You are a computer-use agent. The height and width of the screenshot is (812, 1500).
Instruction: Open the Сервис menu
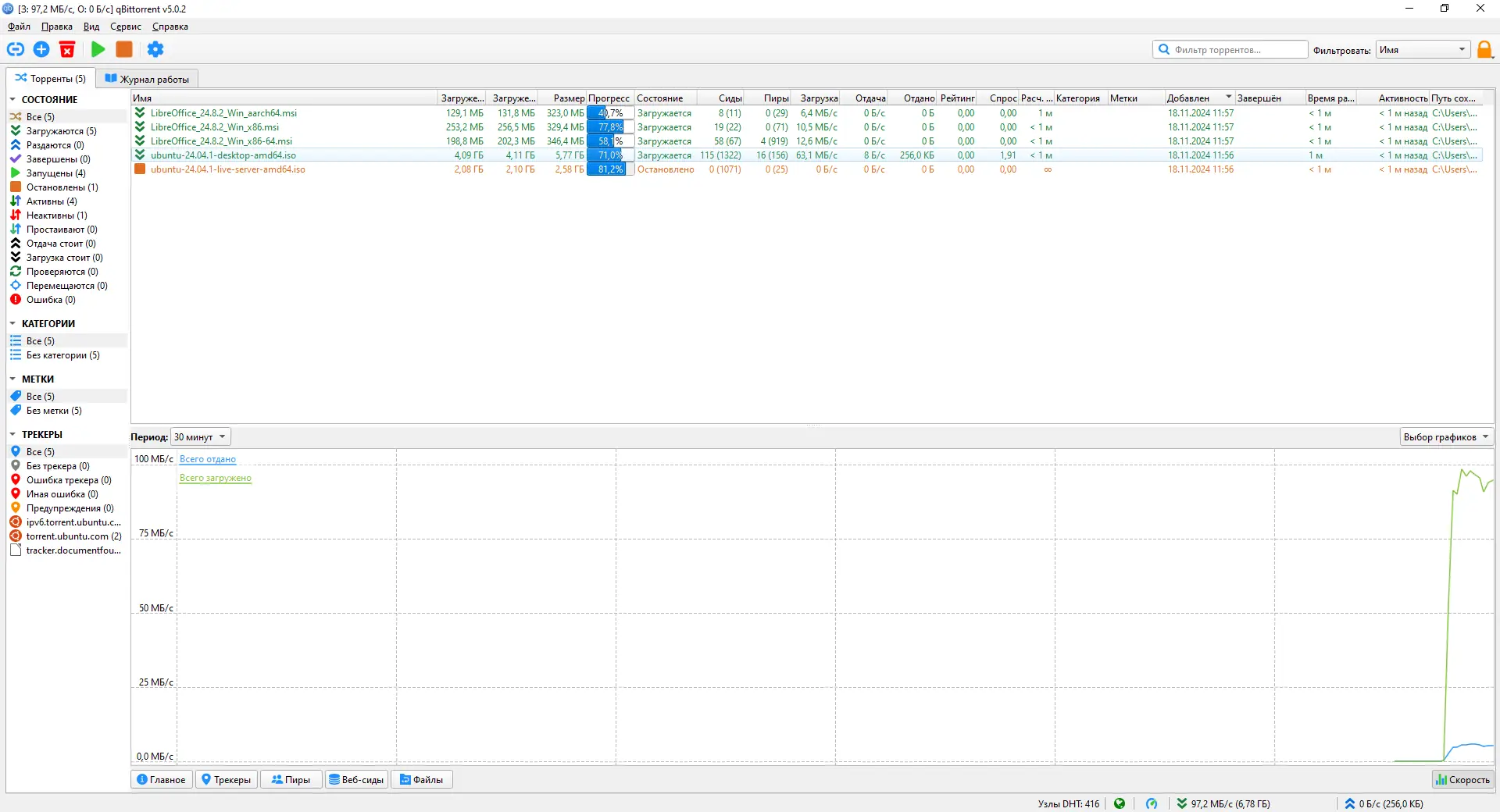tap(126, 27)
